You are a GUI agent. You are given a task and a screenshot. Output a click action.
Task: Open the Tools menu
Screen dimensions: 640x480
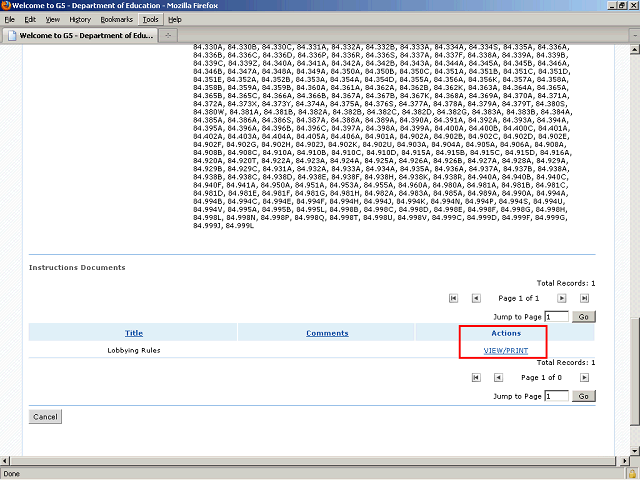click(x=150, y=19)
